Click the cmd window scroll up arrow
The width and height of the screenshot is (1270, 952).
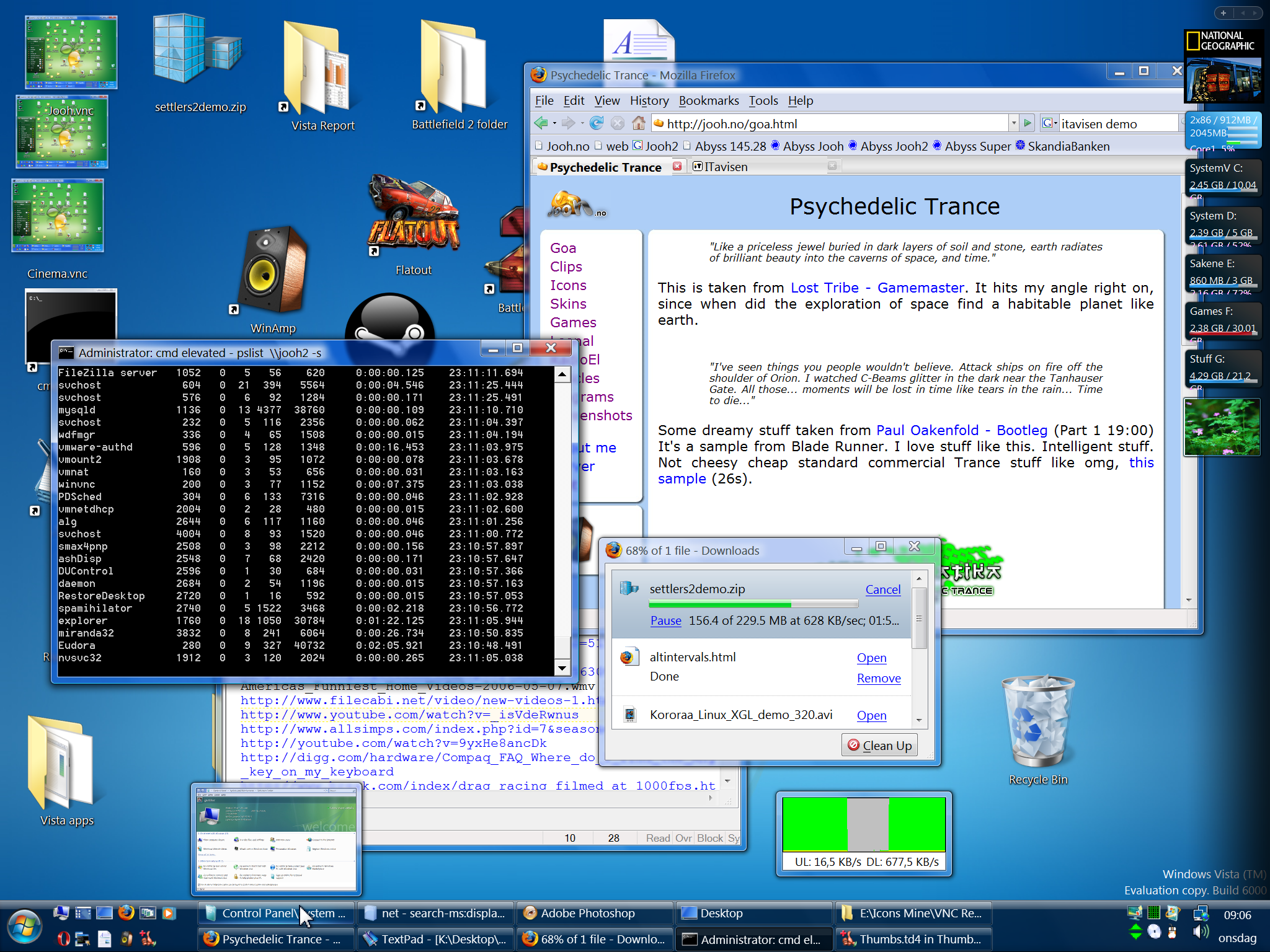(x=562, y=374)
